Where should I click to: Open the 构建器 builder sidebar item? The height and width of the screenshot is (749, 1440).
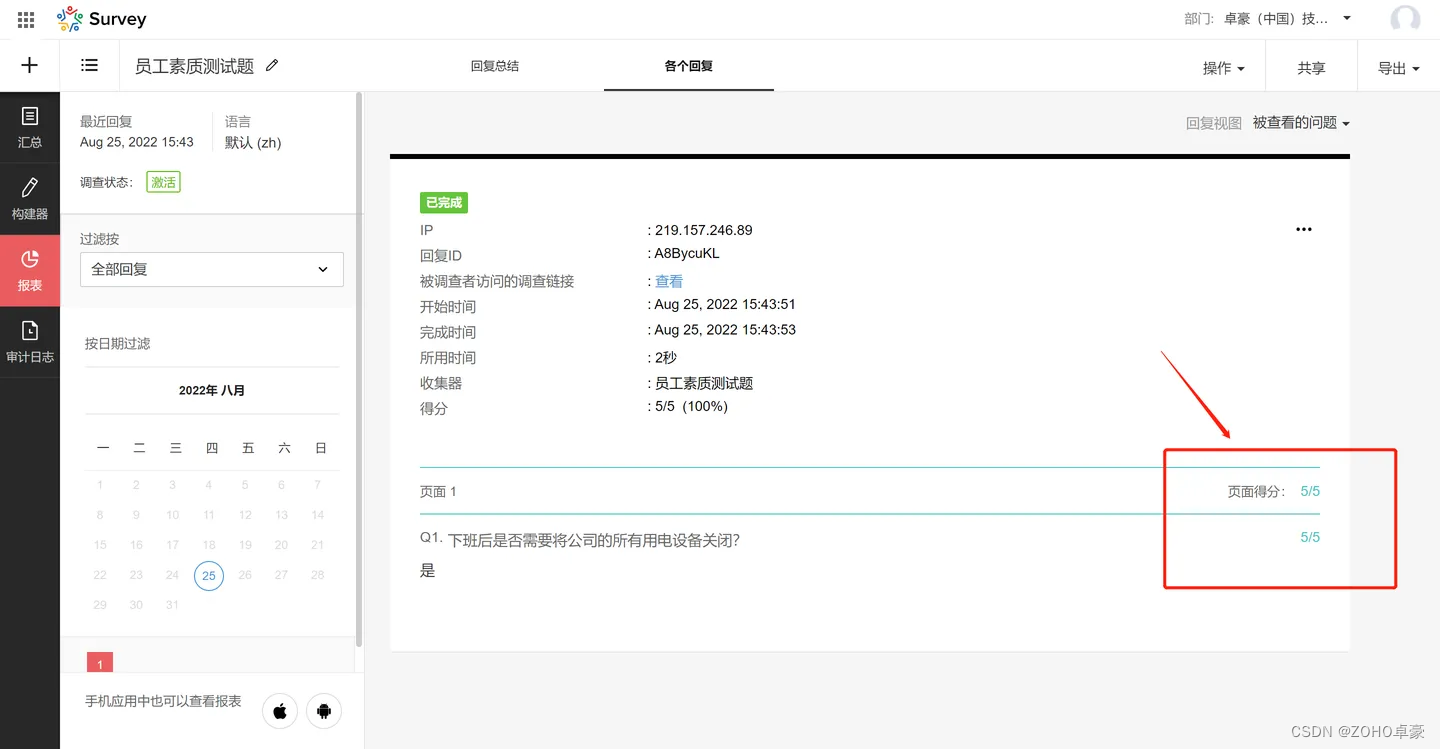point(30,199)
